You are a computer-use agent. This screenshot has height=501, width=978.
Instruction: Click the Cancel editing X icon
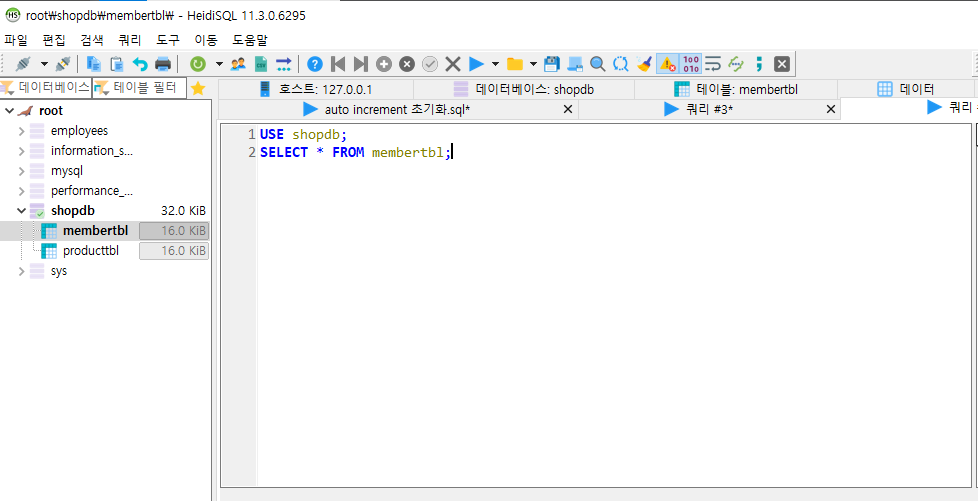click(x=453, y=64)
